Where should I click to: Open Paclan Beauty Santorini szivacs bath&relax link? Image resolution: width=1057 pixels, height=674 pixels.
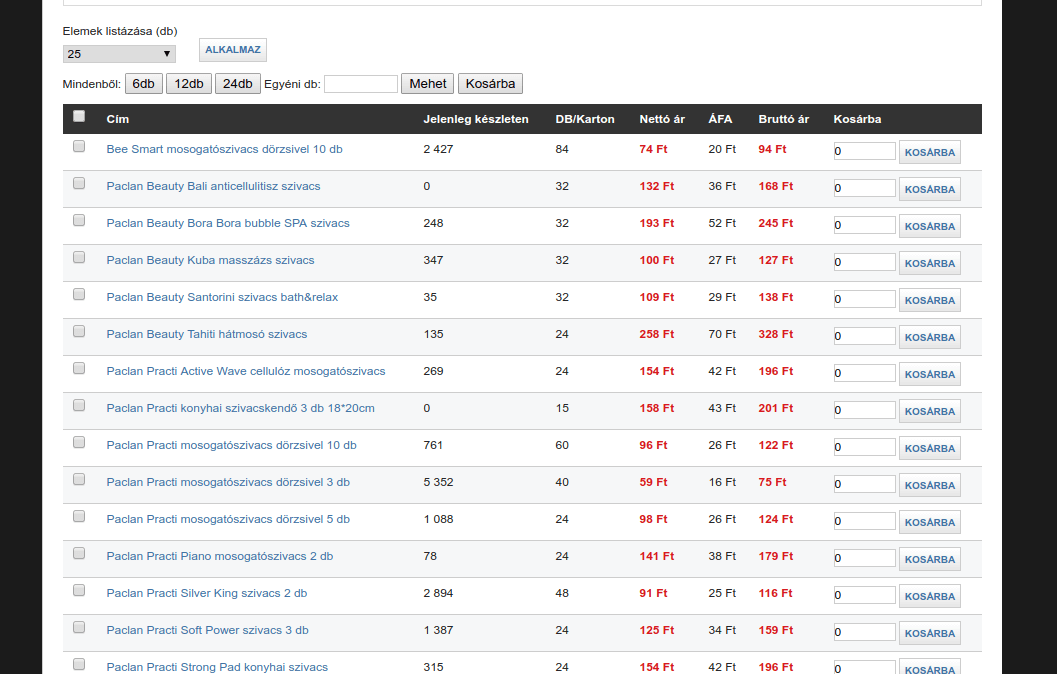tap(222, 297)
